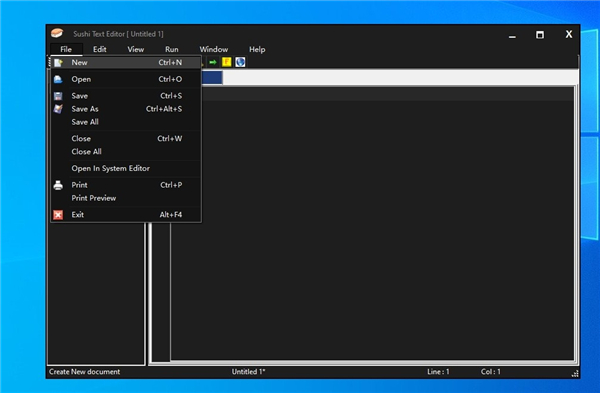Close the File menu via File header
Screen dimensions: 600x393
pos(66,49)
